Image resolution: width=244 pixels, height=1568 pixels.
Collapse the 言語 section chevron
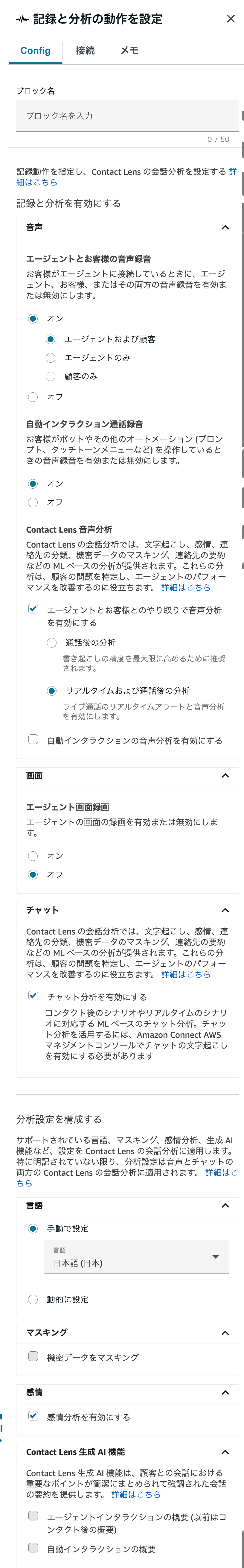coord(225,1206)
